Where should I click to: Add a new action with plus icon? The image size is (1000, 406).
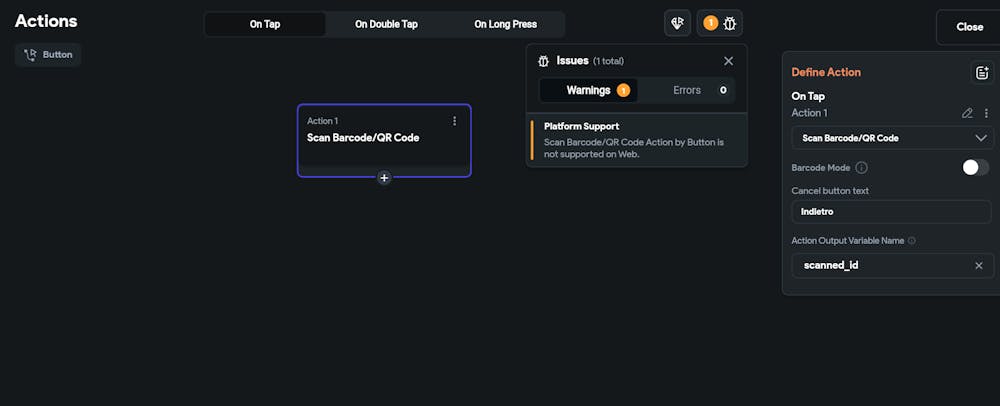coord(384,177)
